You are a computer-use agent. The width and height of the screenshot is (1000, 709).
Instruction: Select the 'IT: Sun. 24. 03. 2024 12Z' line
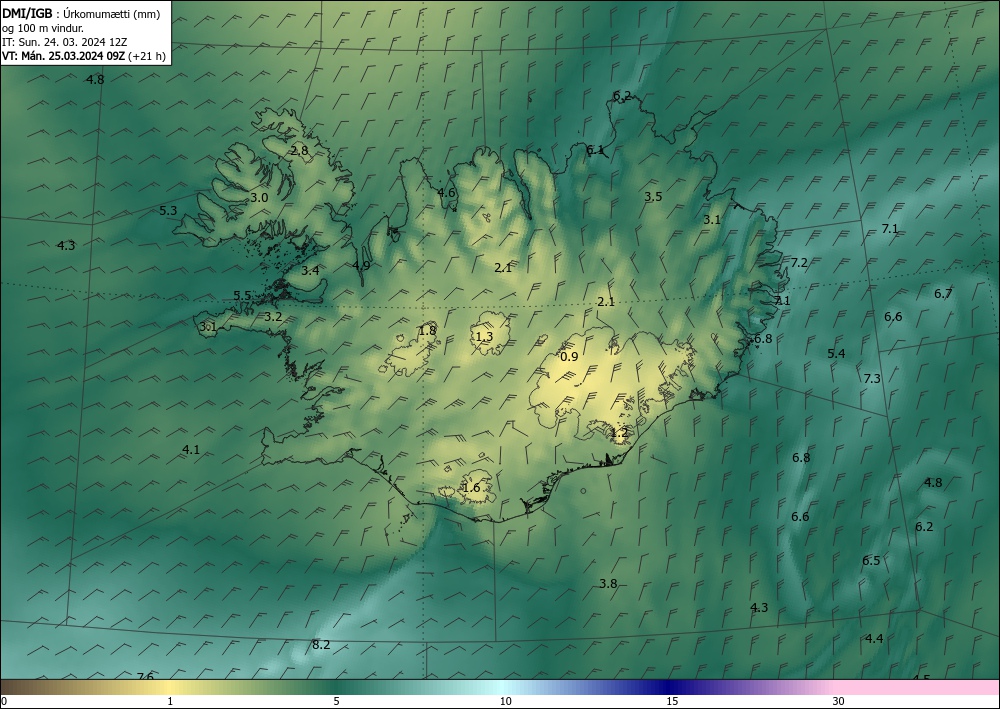[65, 42]
